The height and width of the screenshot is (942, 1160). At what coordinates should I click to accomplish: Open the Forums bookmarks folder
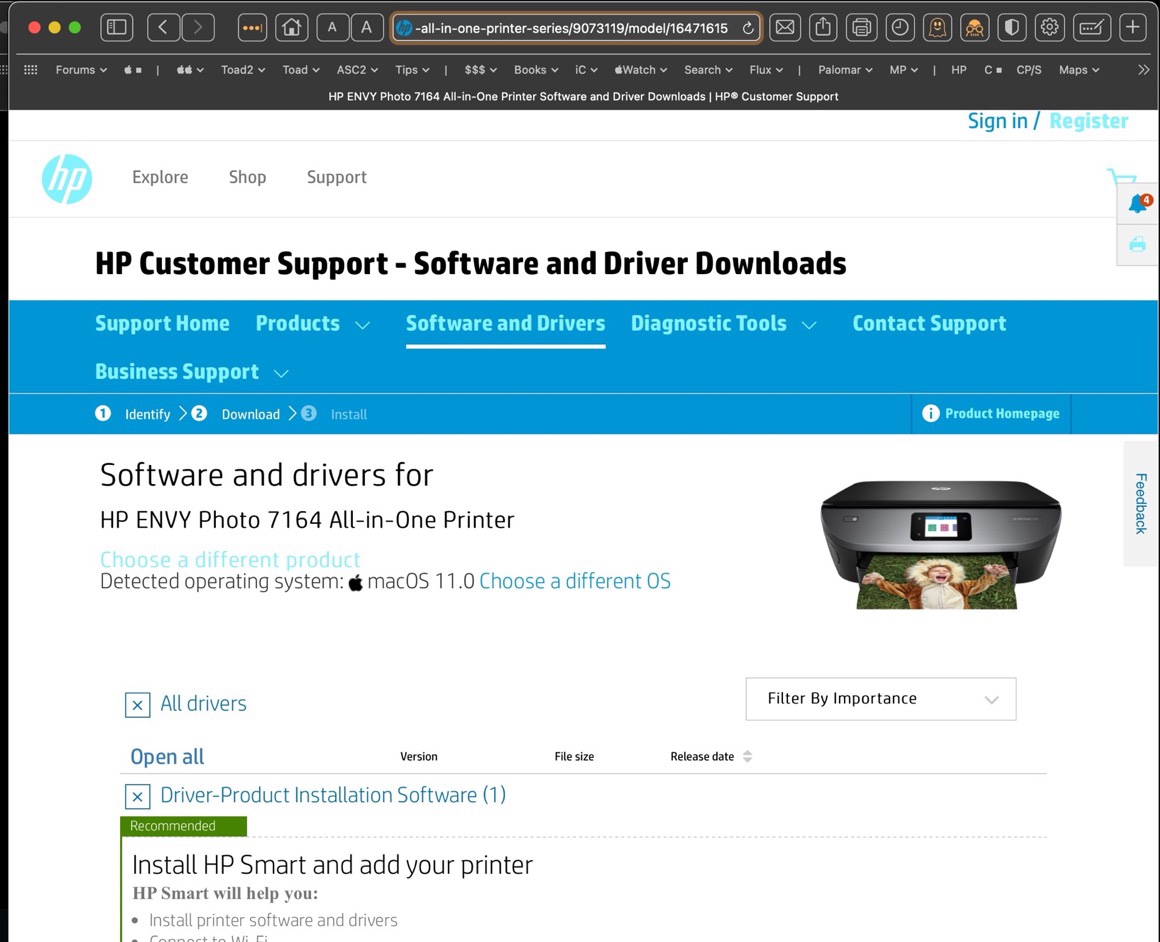pos(81,70)
